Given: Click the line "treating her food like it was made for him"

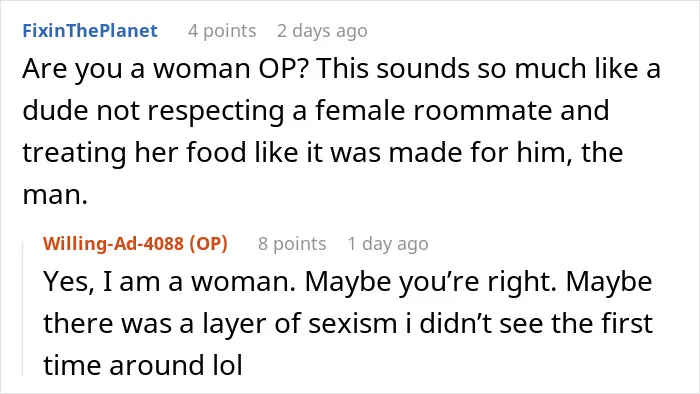Looking at the screenshot, I should (x=297, y=153).
